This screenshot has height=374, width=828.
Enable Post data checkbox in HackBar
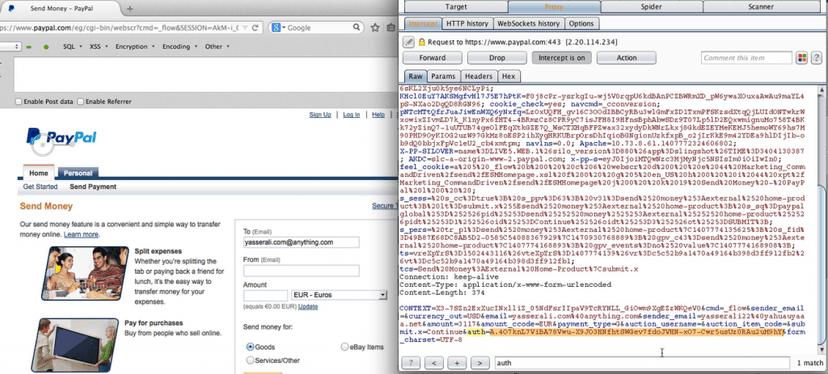18,101
